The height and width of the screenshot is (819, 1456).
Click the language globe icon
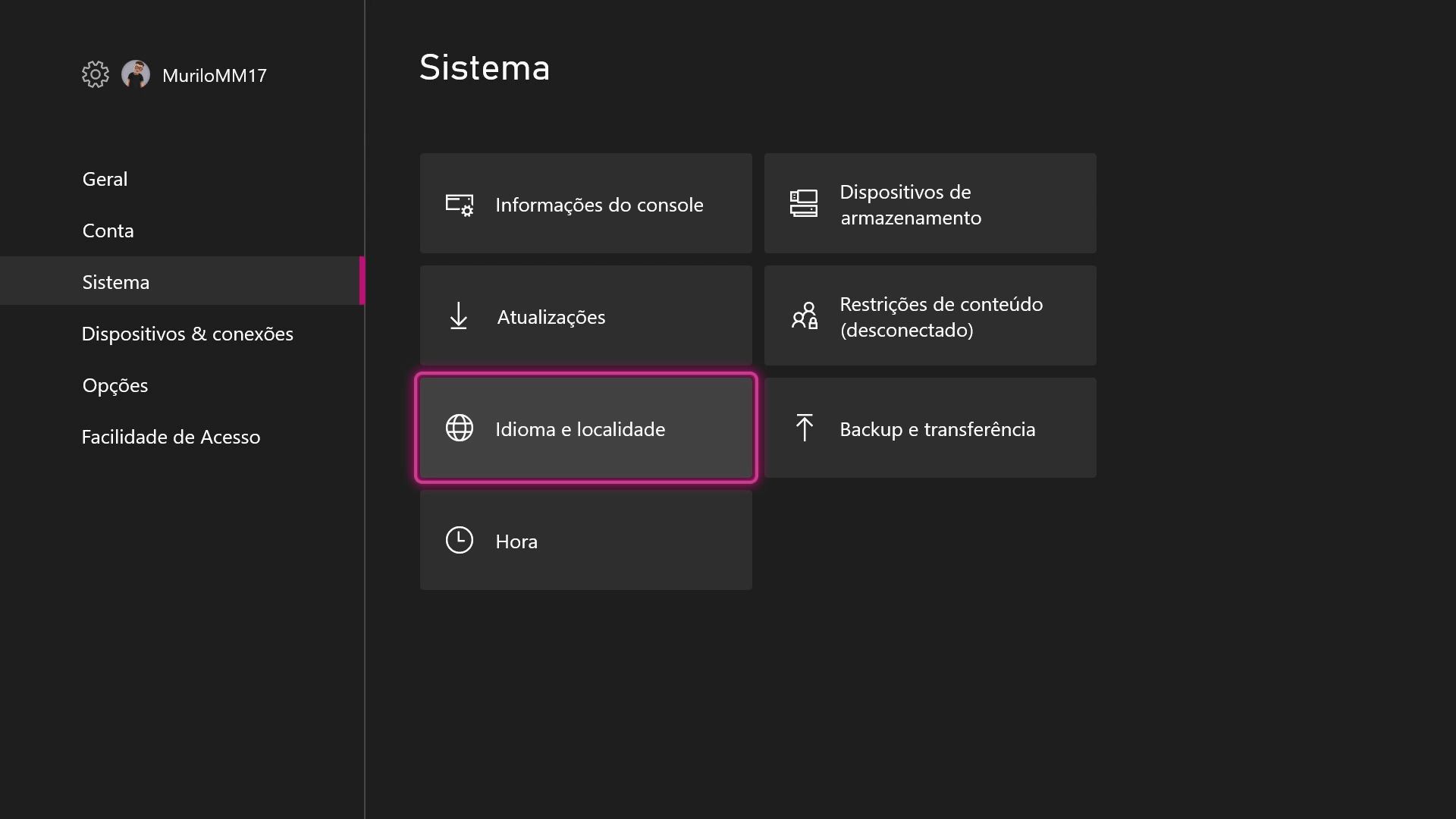[x=459, y=428]
